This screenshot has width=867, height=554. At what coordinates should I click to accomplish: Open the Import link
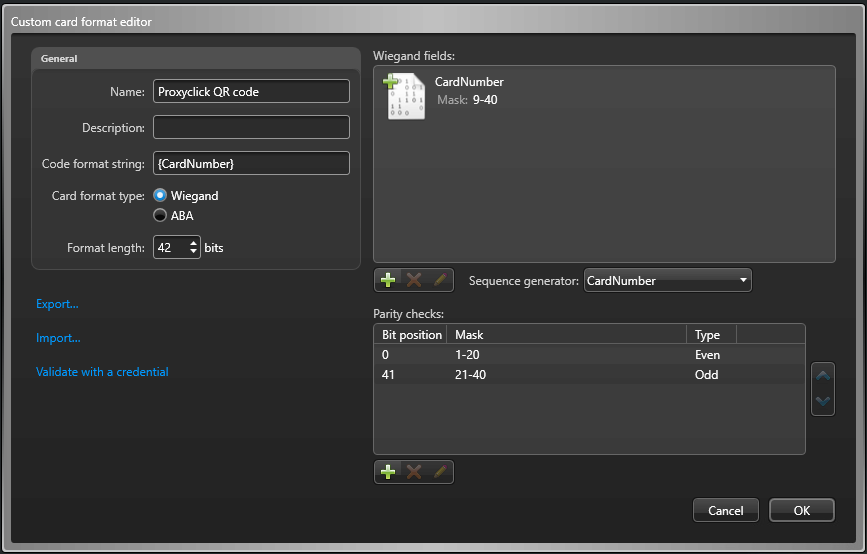tap(58, 338)
